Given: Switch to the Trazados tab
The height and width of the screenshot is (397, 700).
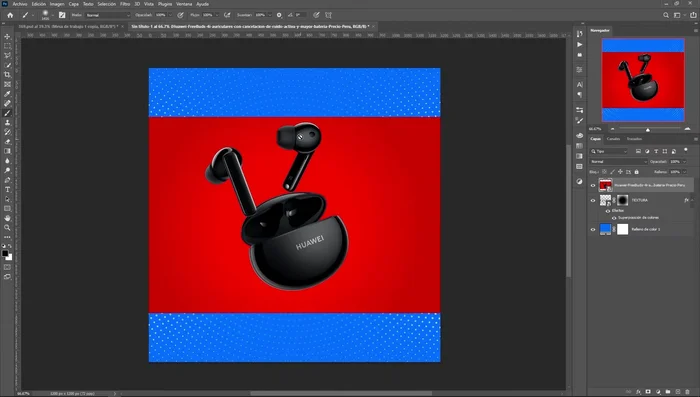Looking at the screenshot, I should click(x=634, y=139).
